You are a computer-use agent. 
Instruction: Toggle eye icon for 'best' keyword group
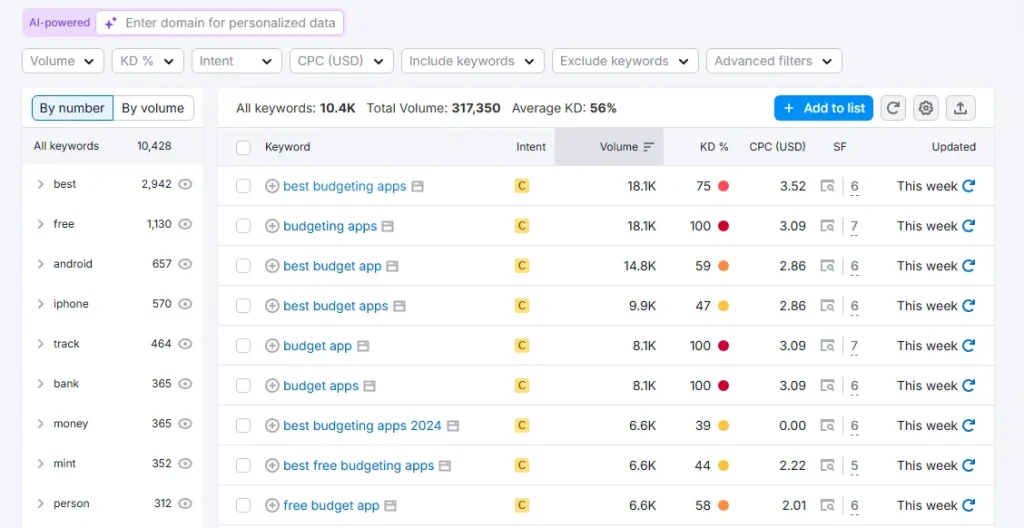pos(185,184)
